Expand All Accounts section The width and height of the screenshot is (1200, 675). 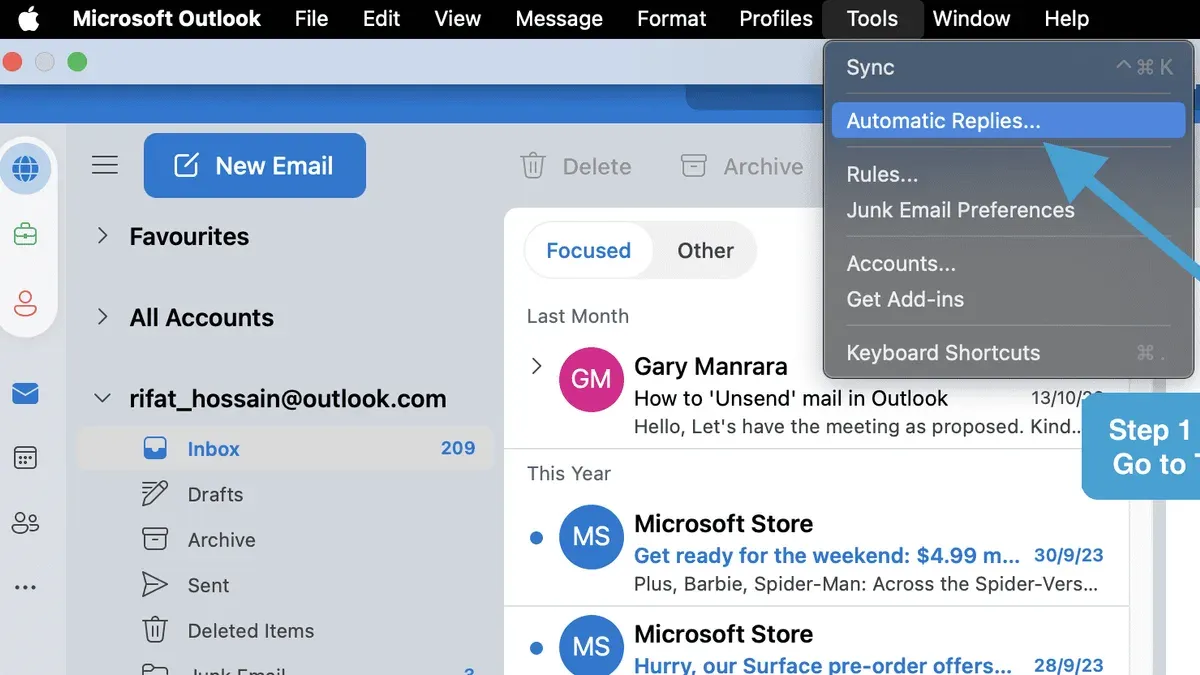tap(102, 317)
